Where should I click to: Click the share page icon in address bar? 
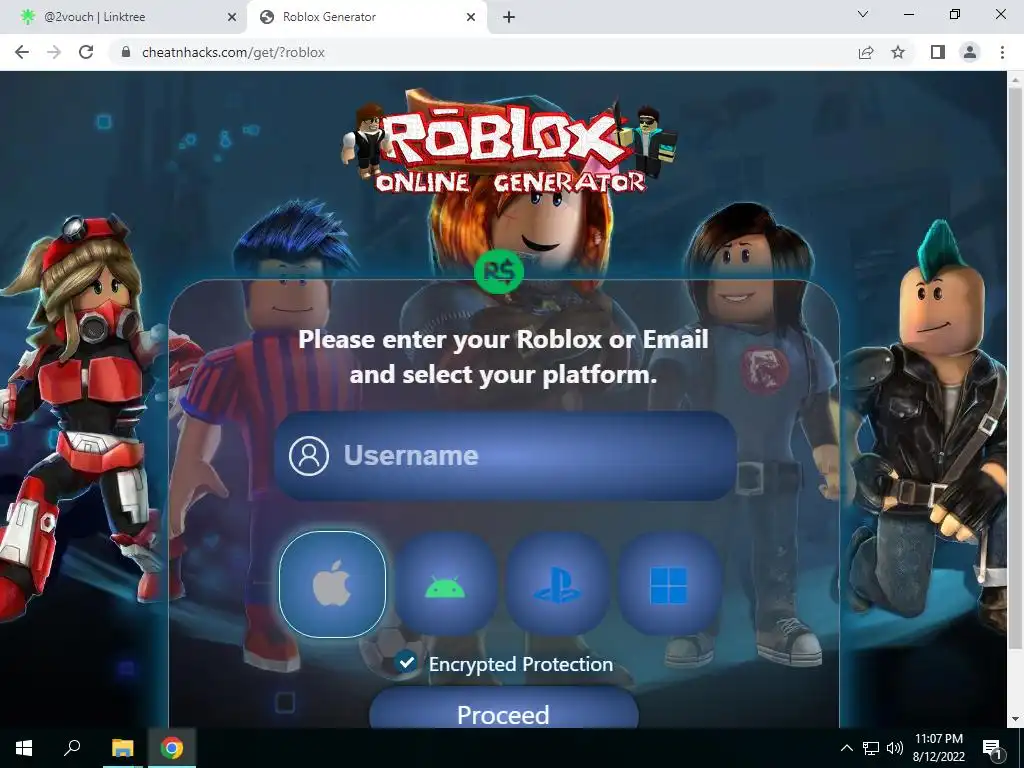[866, 52]
